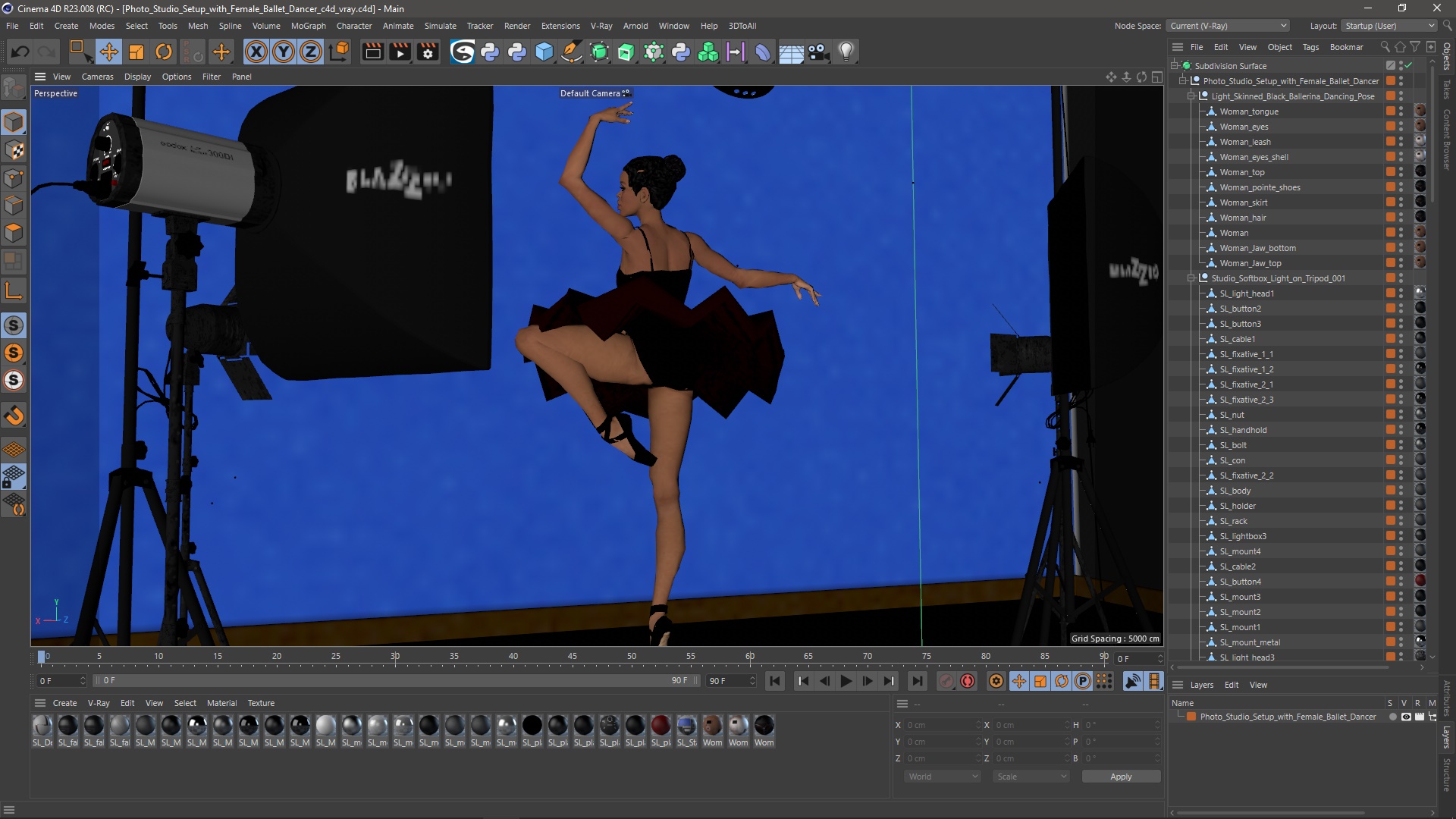The height and width of the screenshot is (819, 1456).
Task: Select the Move tool in toolbar
Action: [x=108, y=52]
